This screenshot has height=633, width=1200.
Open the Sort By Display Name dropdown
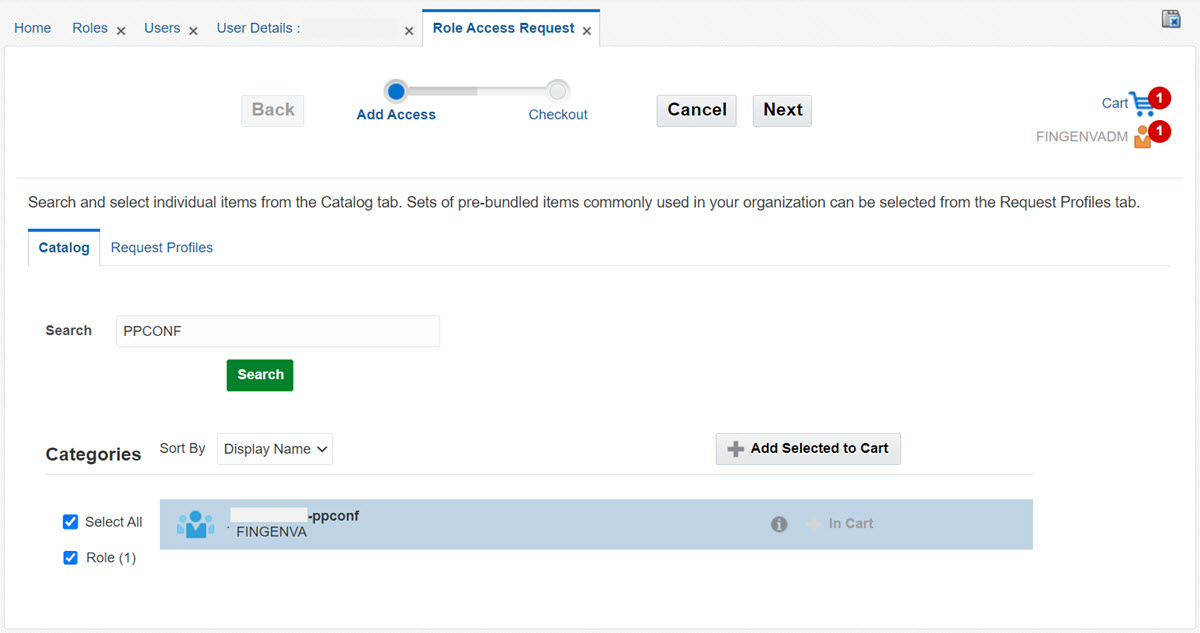(275, 449)
